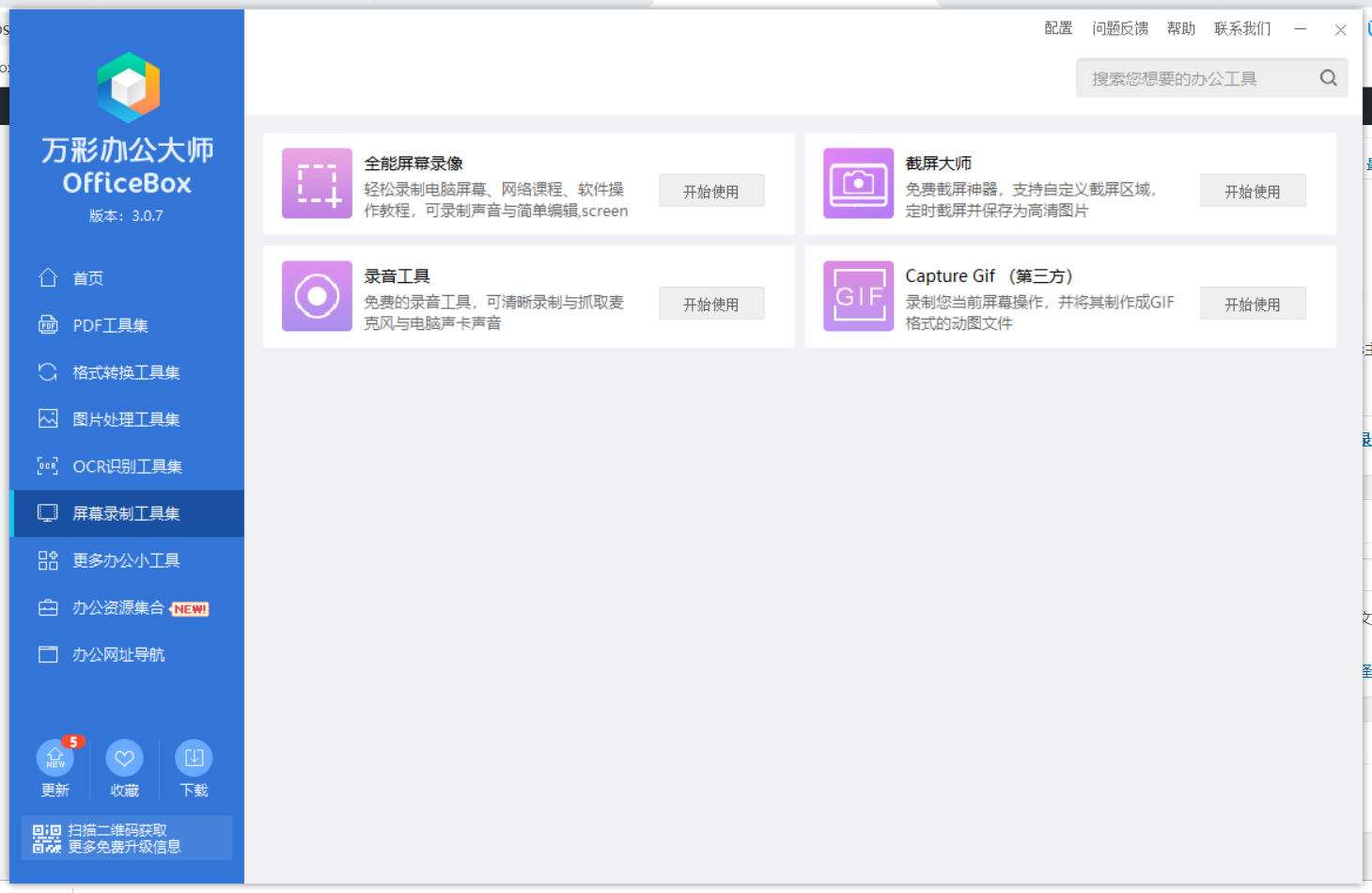Click the Capture Gif (第三方) title

click(989, 276)
